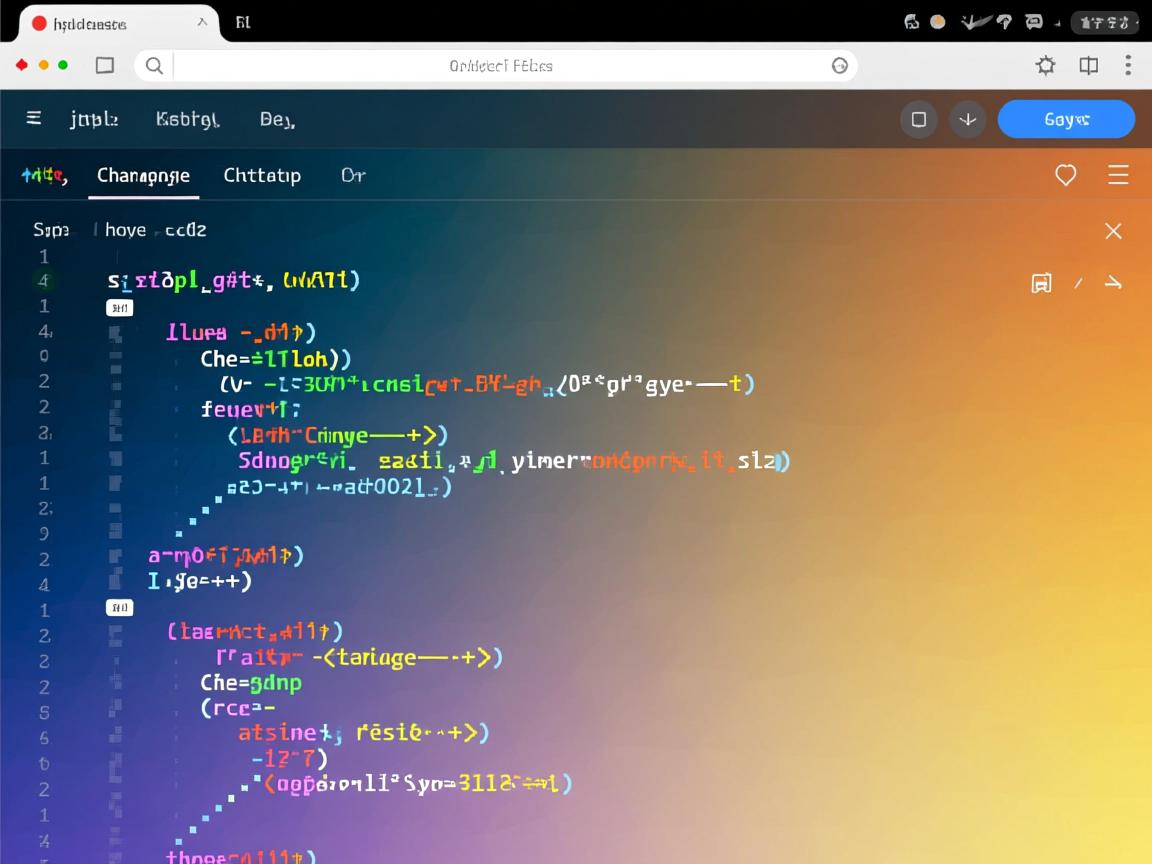
Task: Open the hamburger menu beside jnpls
Action: tap(33, 119)
